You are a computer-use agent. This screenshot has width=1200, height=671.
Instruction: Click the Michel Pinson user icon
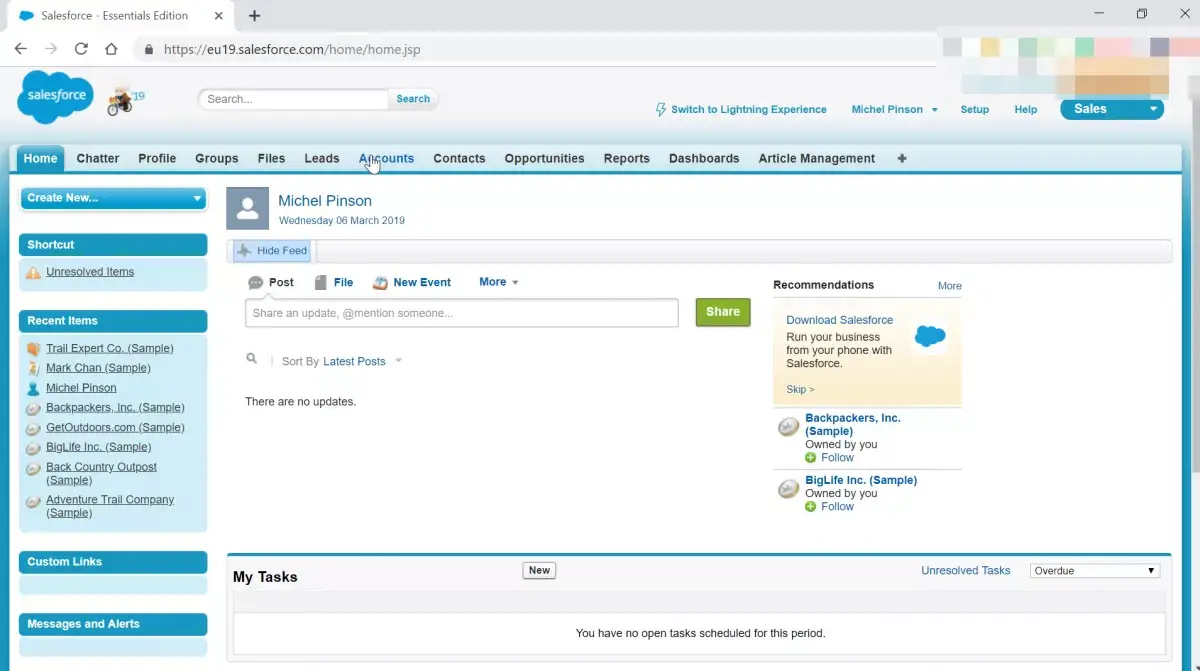[34, 388]
